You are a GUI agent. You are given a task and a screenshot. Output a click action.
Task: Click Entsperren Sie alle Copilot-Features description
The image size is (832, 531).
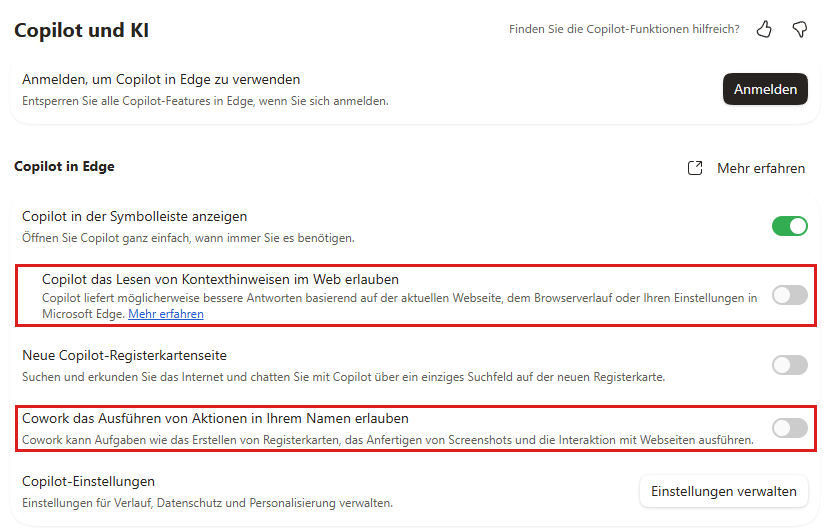205,101
